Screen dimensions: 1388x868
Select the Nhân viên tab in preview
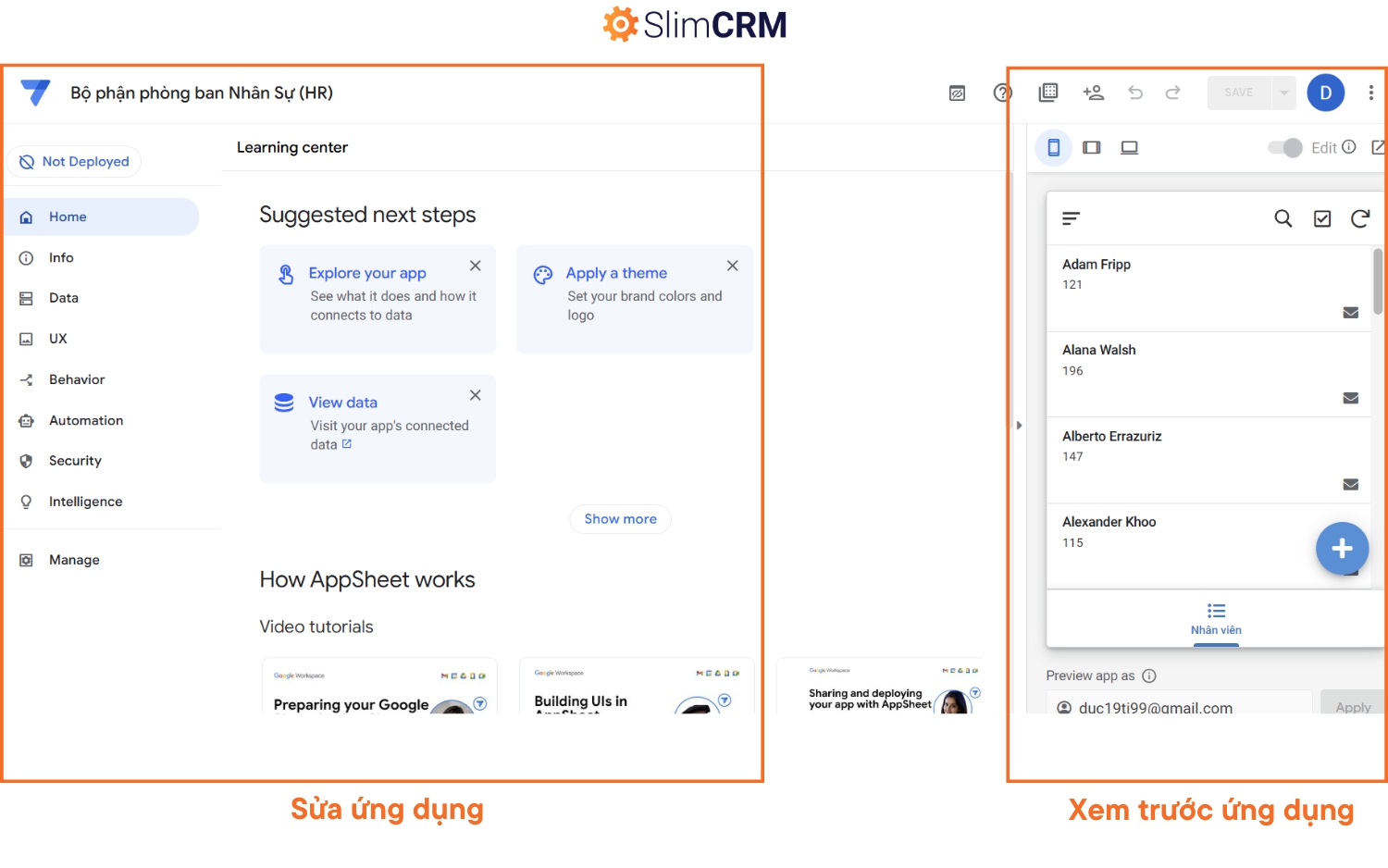pyautogui.click(x=1215, y=620)
